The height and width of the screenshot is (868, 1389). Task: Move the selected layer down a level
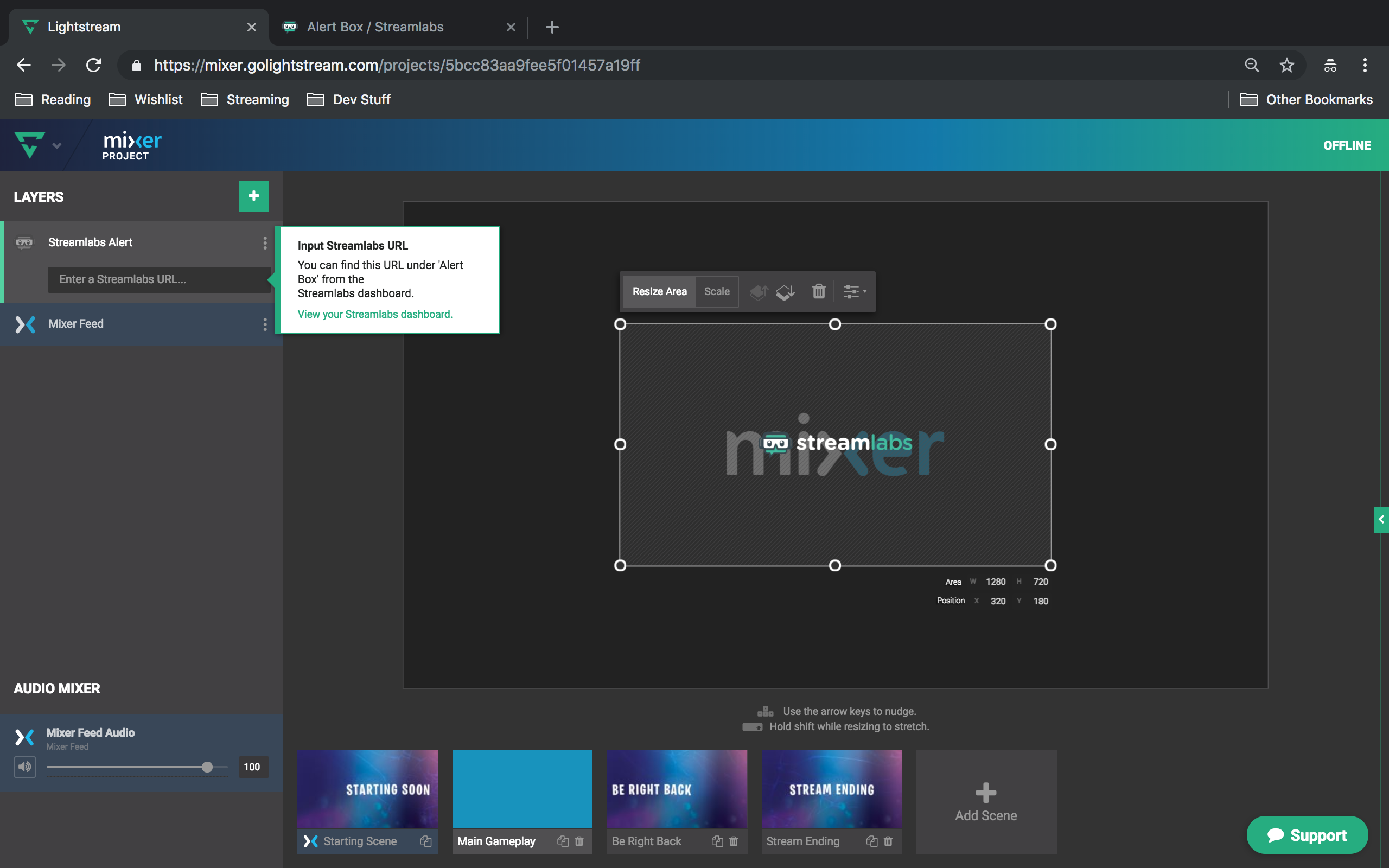[785, 292]
